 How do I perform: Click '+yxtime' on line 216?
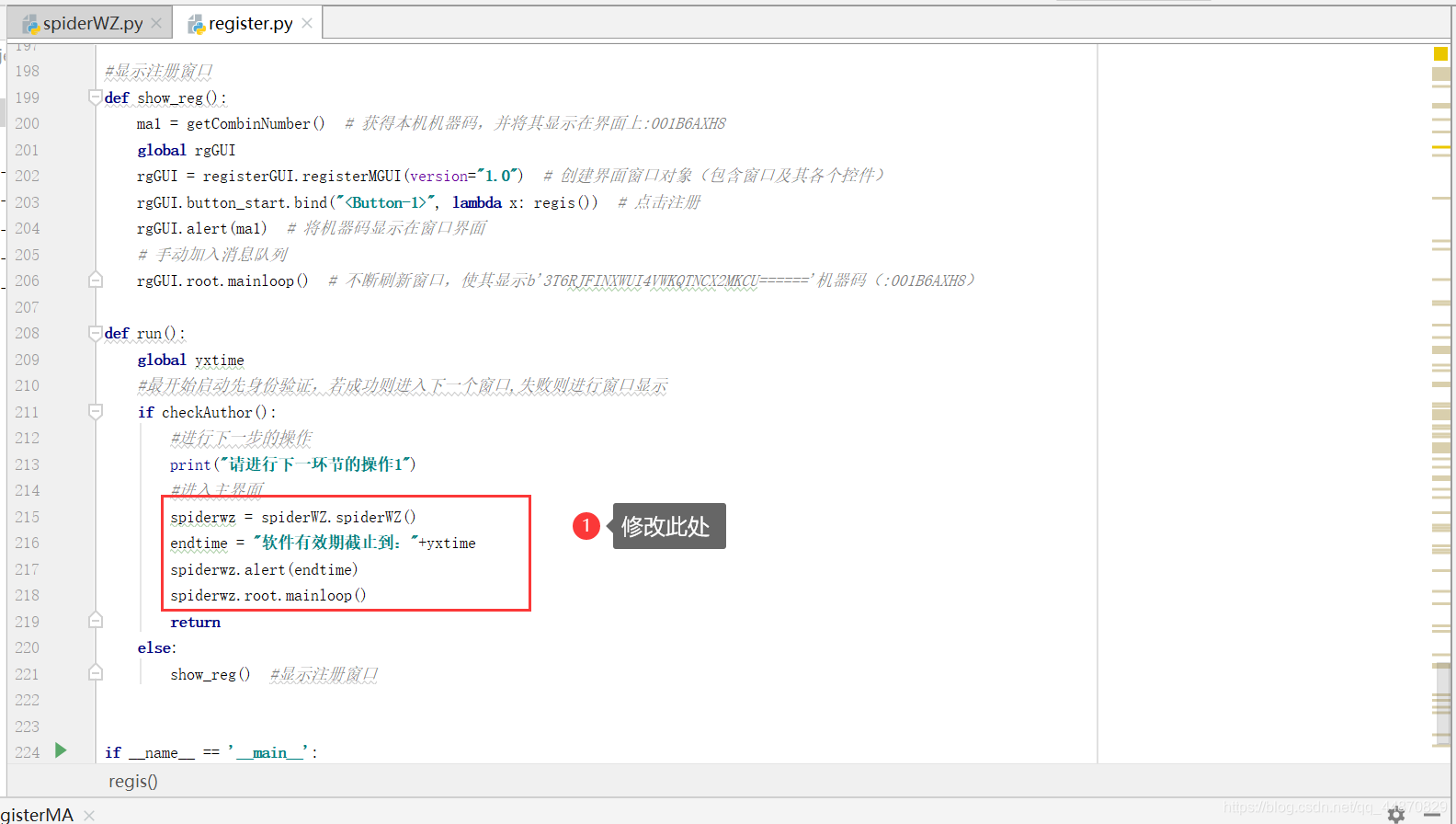tap(447, 543)
